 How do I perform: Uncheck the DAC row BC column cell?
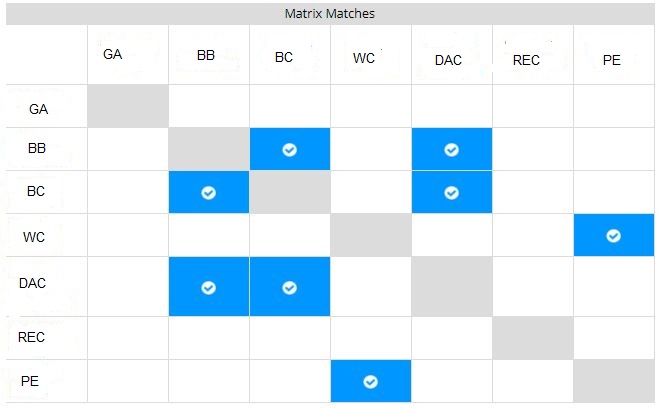(x=289, y=286)
